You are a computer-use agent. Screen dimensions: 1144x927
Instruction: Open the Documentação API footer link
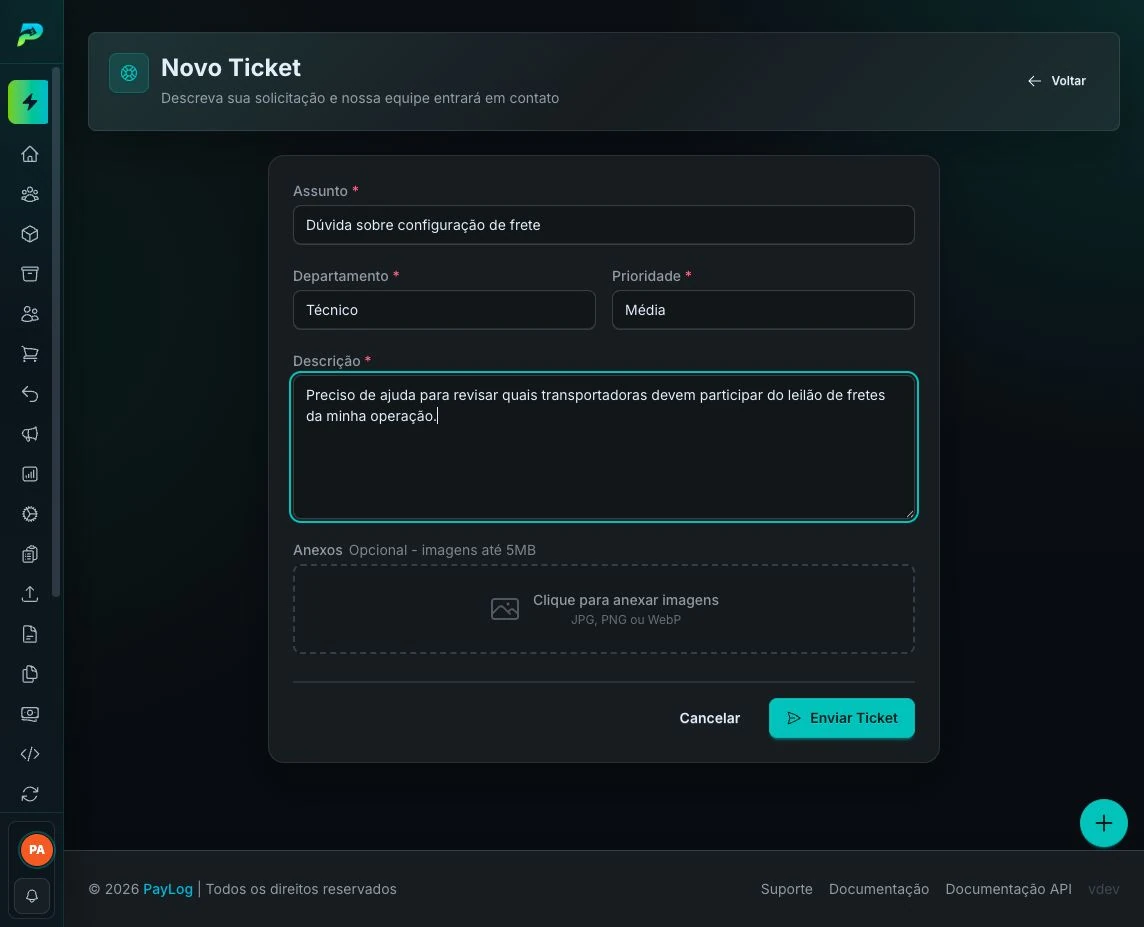1008,889
